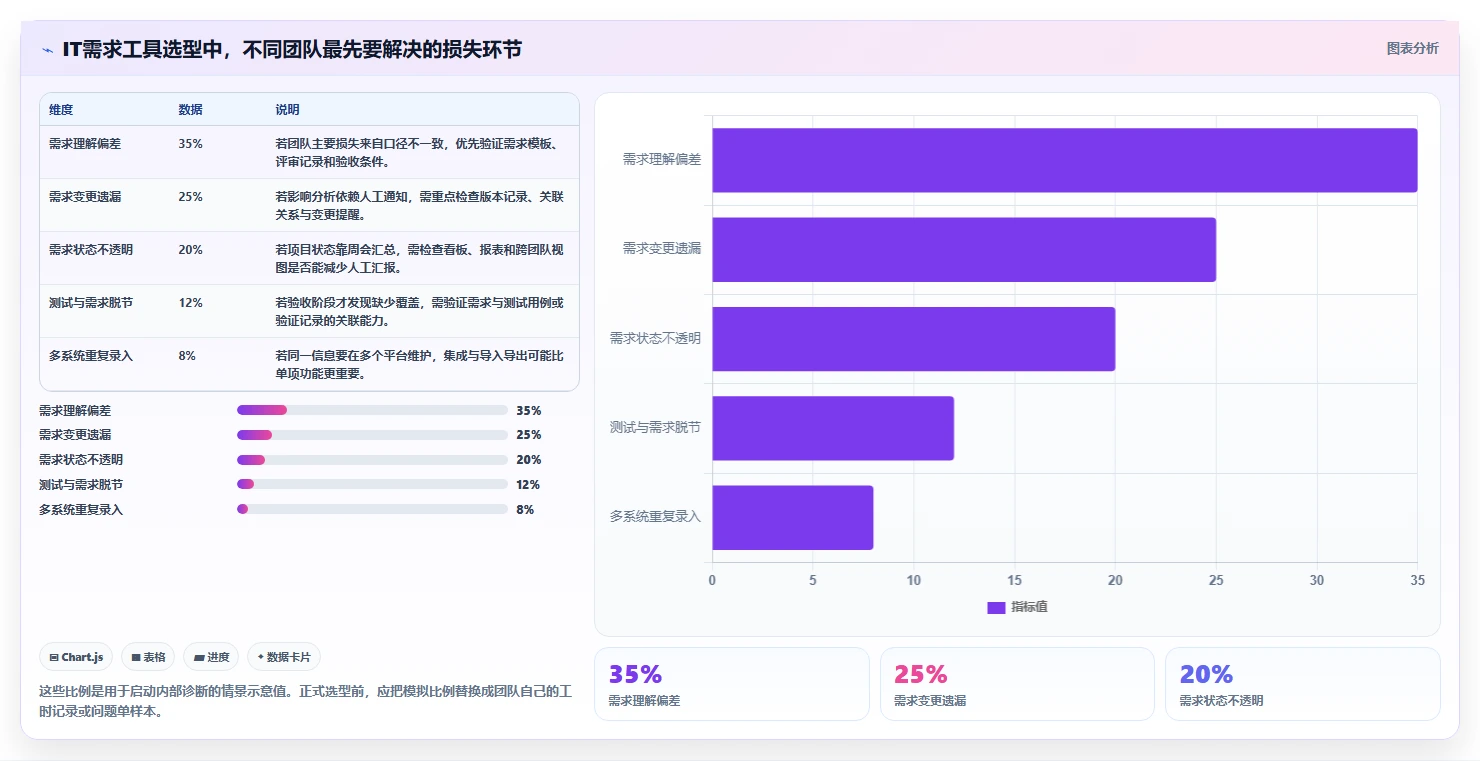Click the title IT需求工具选型中 heading

click(292, 49)
